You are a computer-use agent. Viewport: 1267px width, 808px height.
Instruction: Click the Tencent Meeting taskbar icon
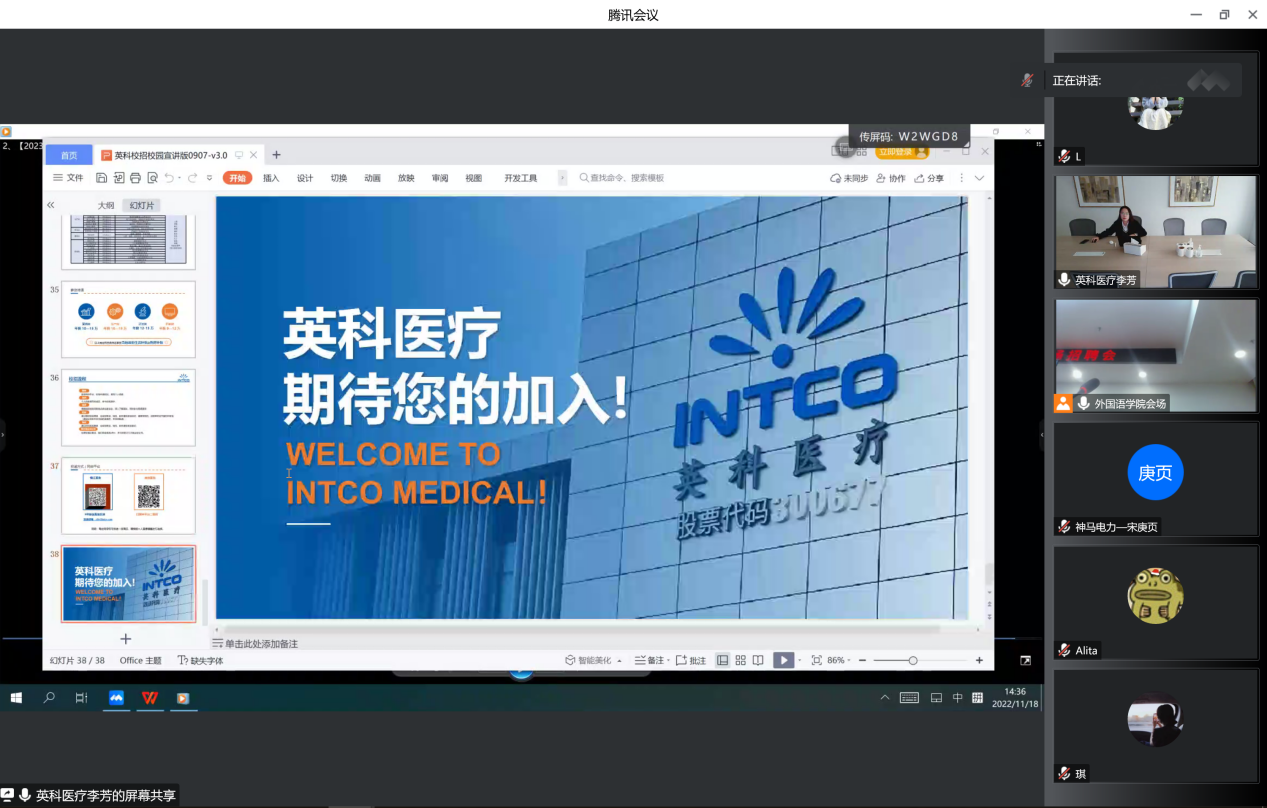(x=116, y=698)
